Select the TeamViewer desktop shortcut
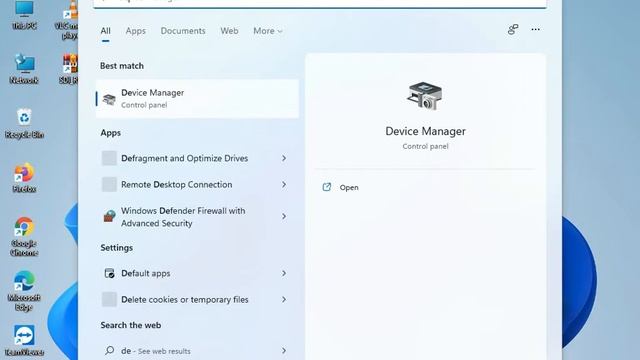Image resolution: width=640 pixels, height=360 pixels. coord(24,341)
